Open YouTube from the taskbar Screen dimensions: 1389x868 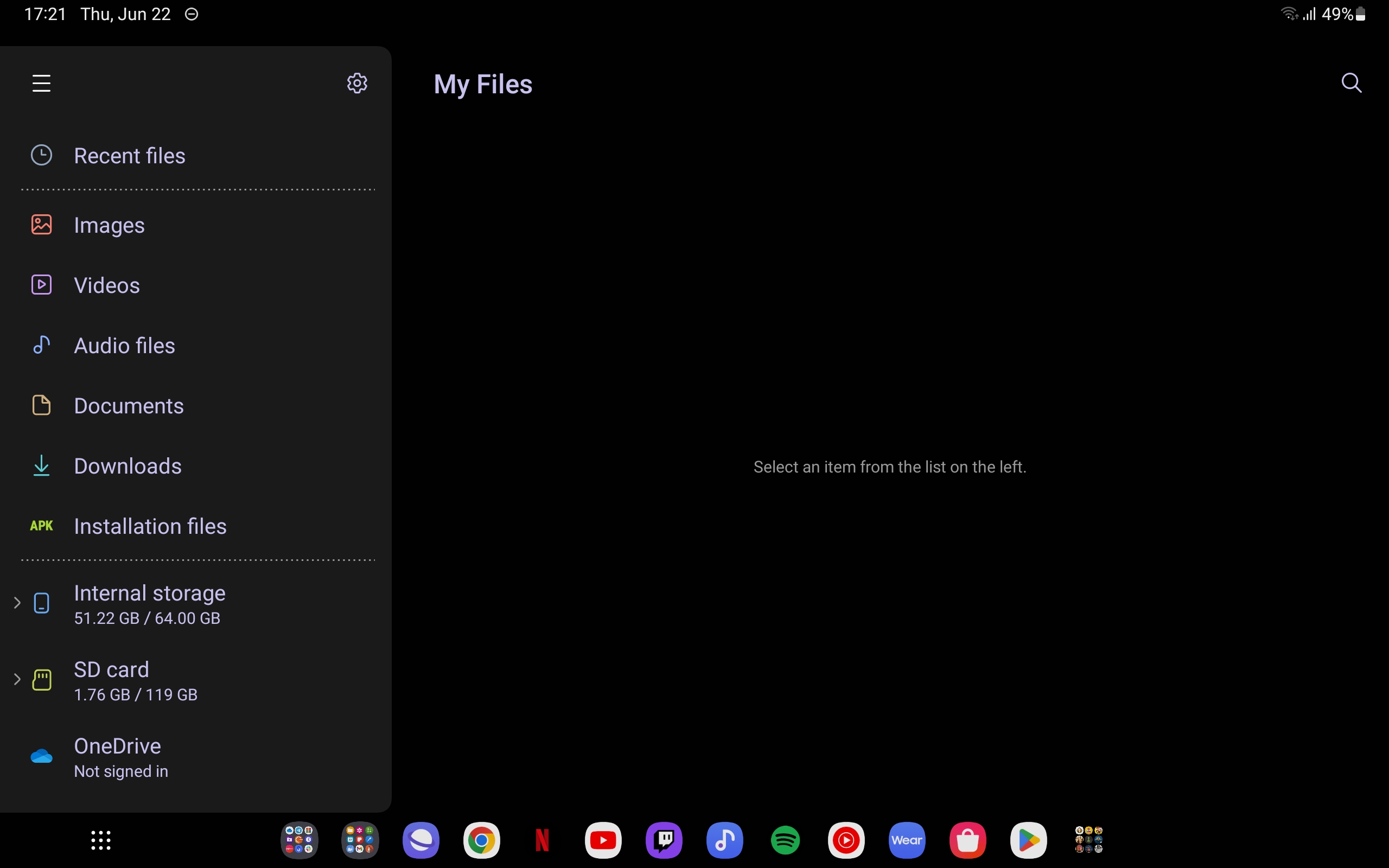[x=603, y=840]
